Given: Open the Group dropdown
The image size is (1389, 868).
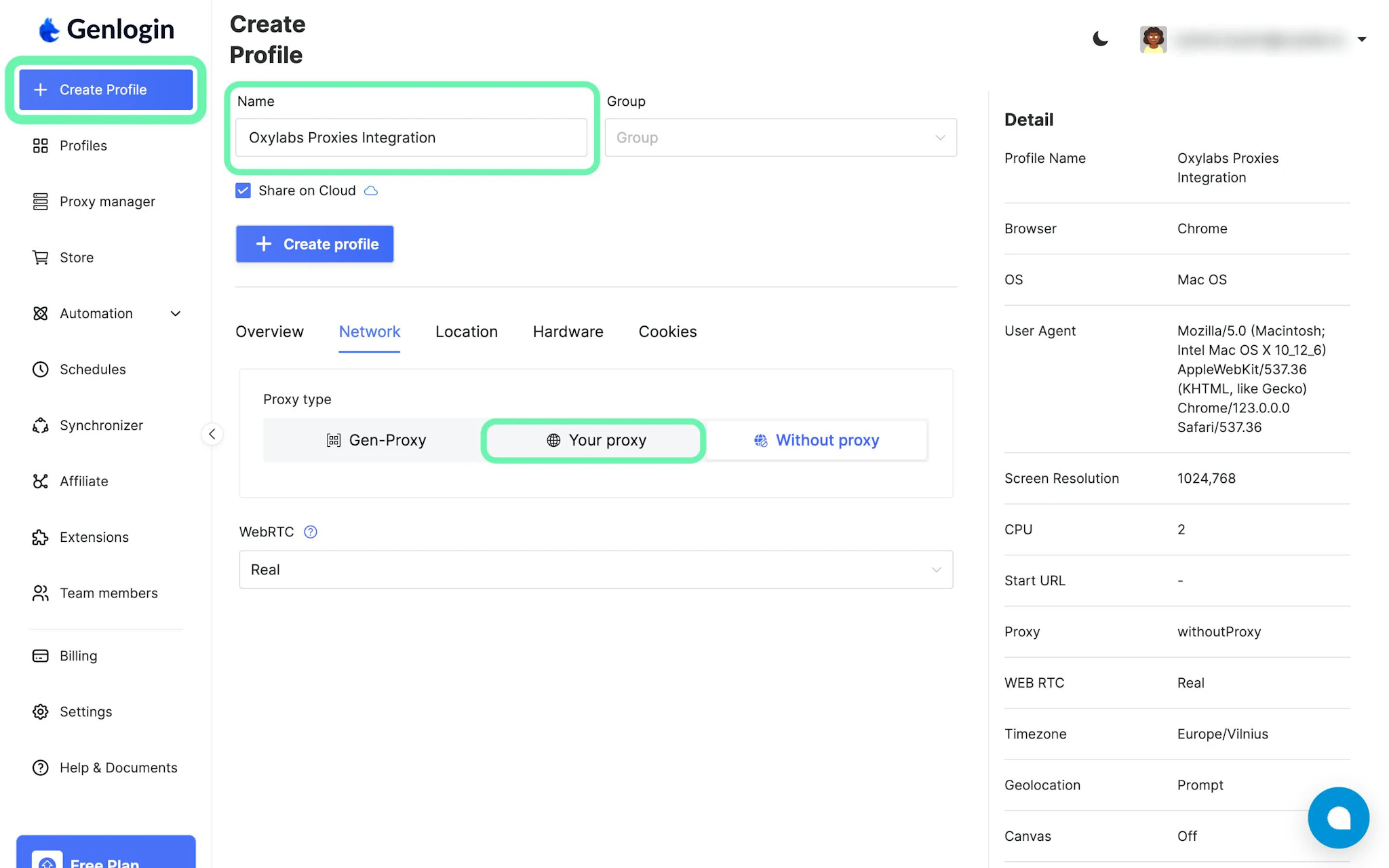Looking at the screenshot, I should click(781, 138).
